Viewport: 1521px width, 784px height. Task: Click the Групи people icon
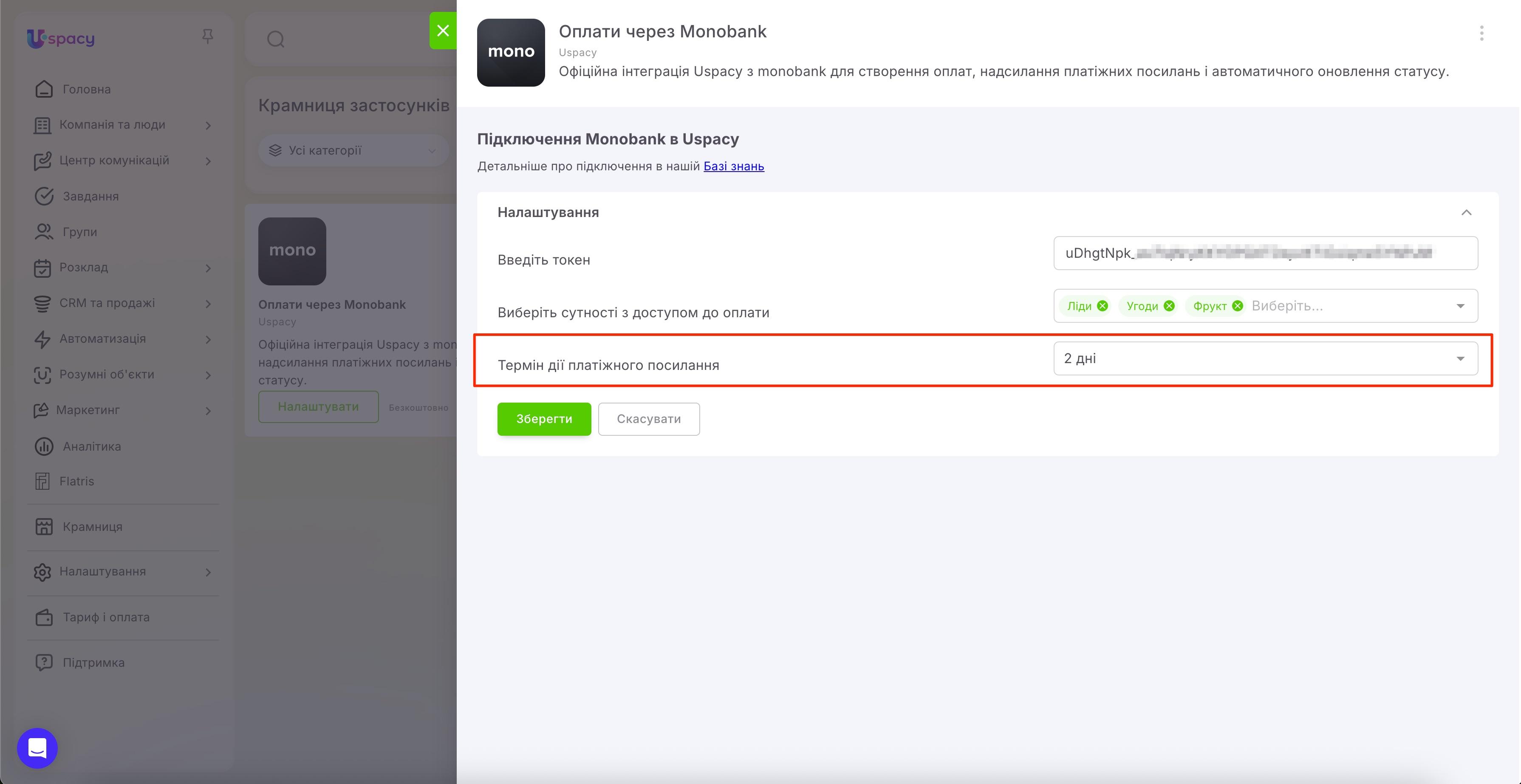(44, 232)
